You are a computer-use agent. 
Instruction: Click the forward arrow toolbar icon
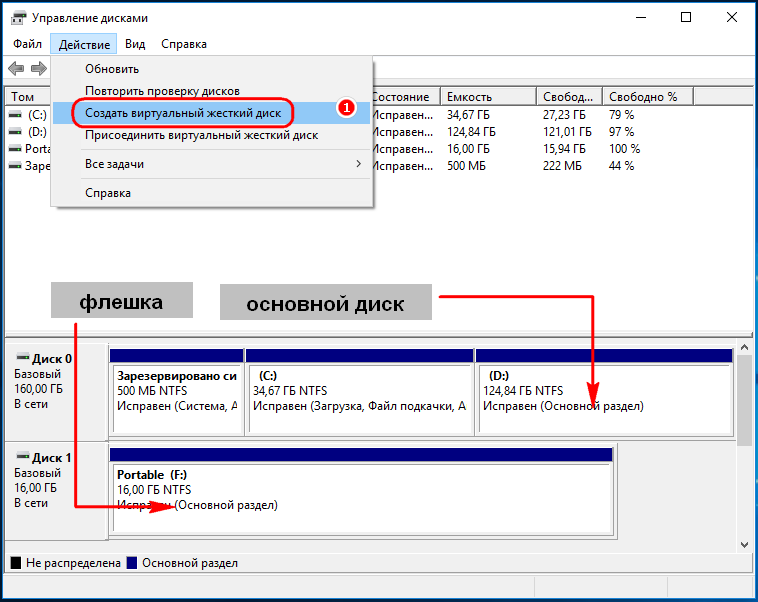coord(38,68)
